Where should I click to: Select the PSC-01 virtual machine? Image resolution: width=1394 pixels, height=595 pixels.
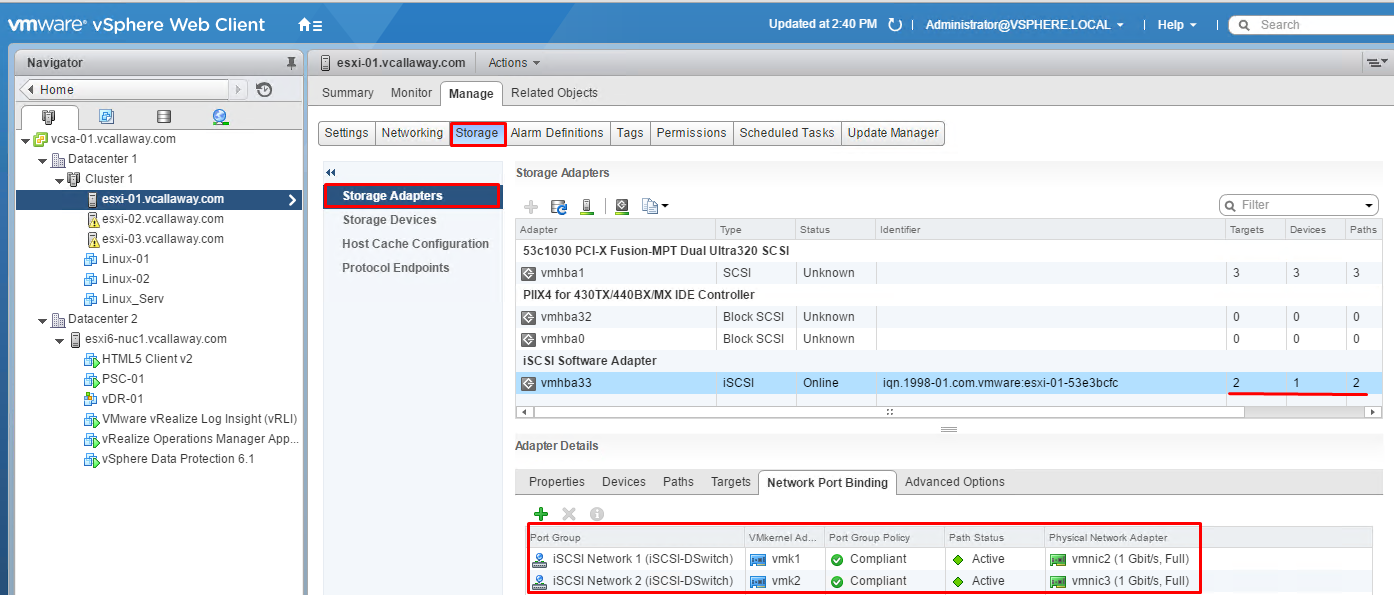[123, 379]
